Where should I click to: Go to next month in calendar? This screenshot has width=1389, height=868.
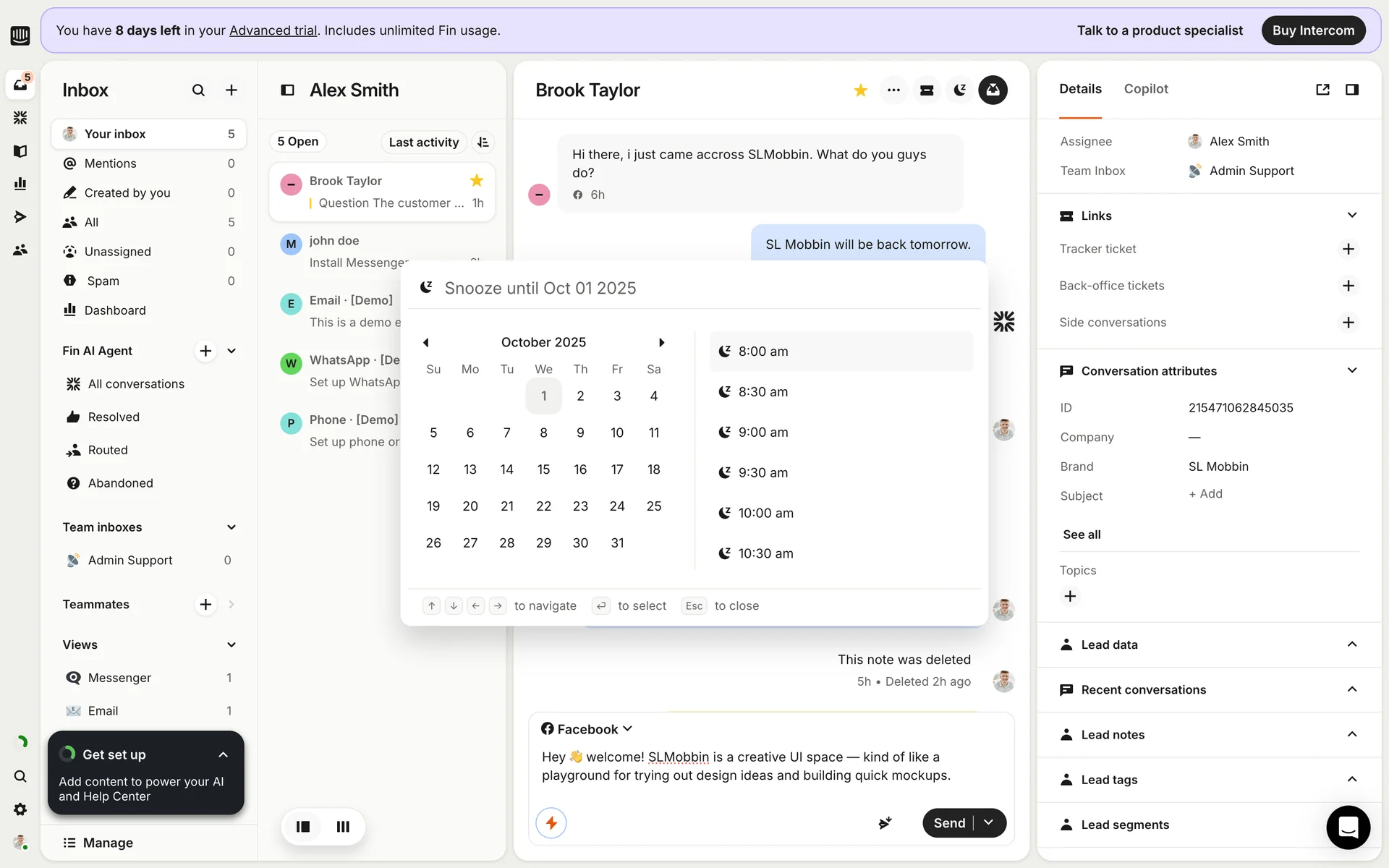tap(661, 343)
